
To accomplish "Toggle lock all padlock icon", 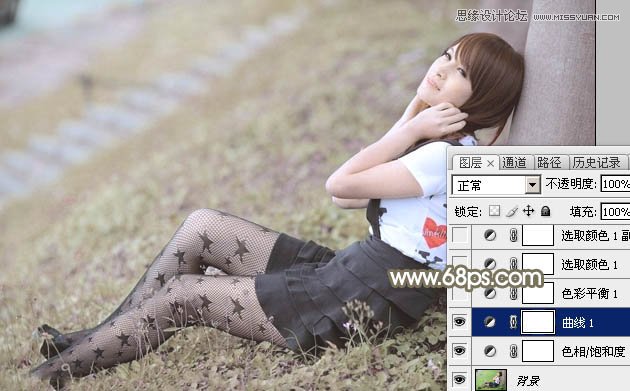I will tap(545, 211).
